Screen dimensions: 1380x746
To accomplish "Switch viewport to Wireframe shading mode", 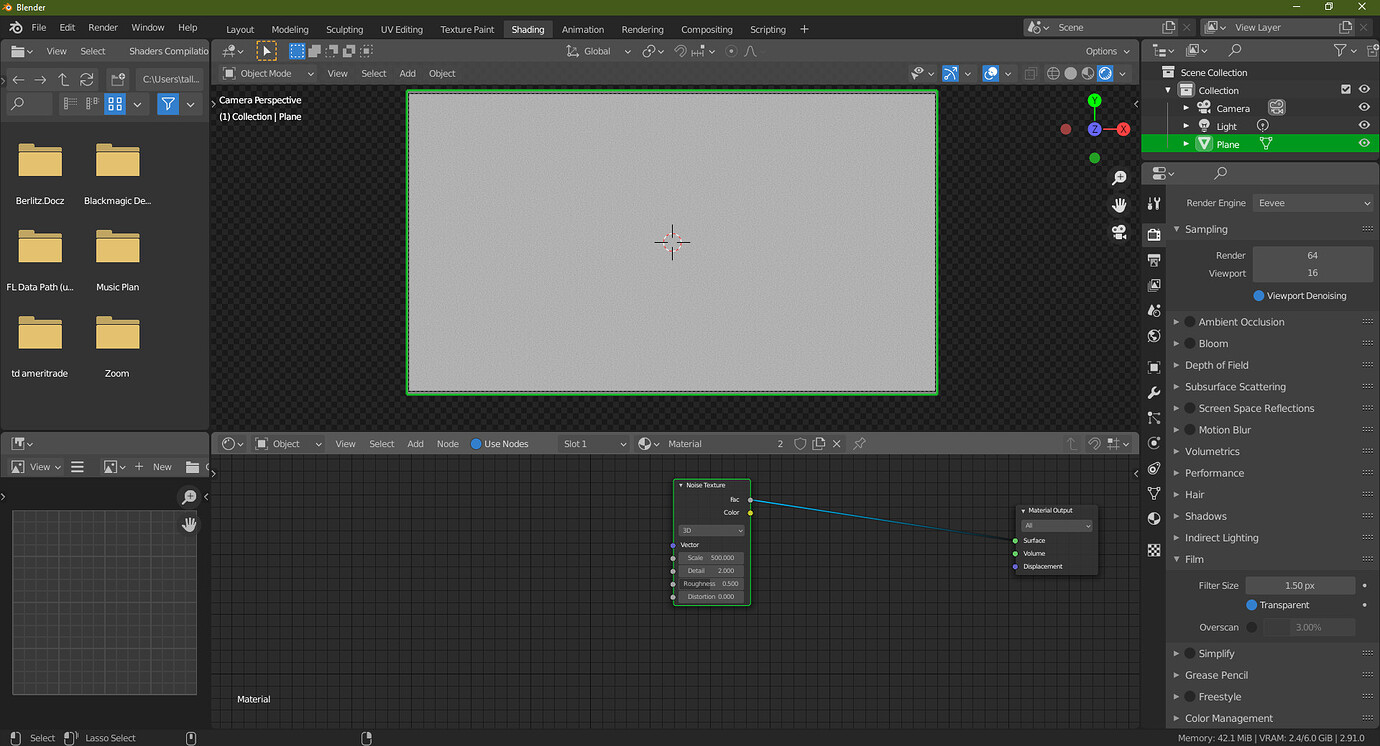I will pyautogui.click(x=1051, y=73).
